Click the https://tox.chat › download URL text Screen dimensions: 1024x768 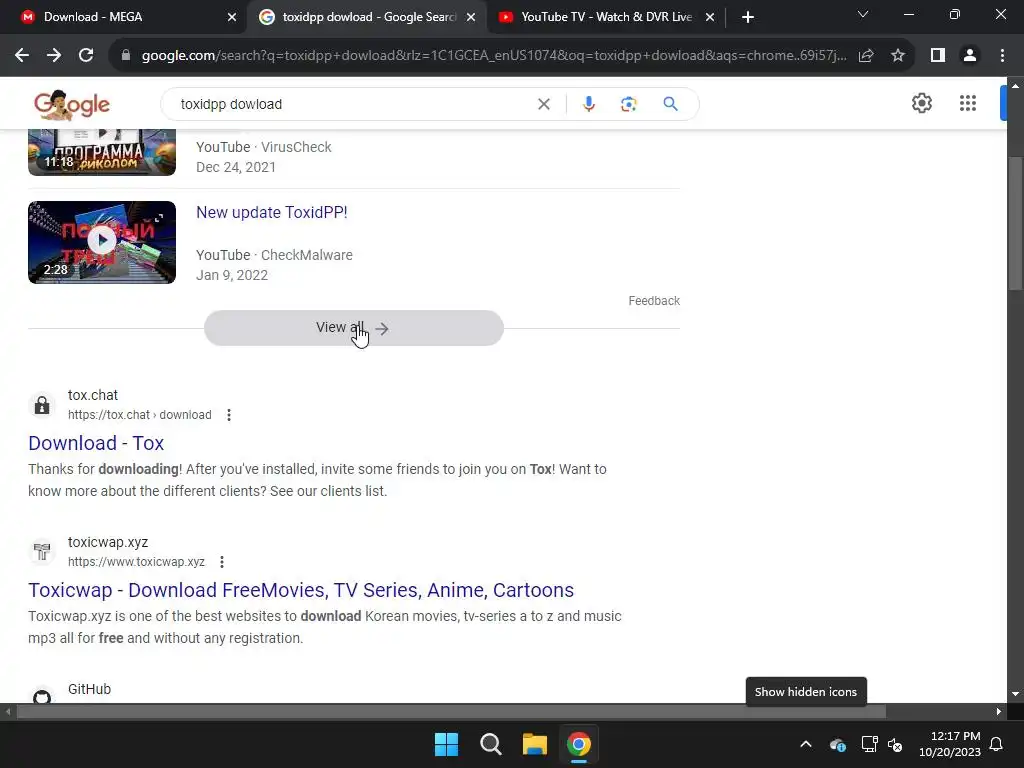pos(140,415)
